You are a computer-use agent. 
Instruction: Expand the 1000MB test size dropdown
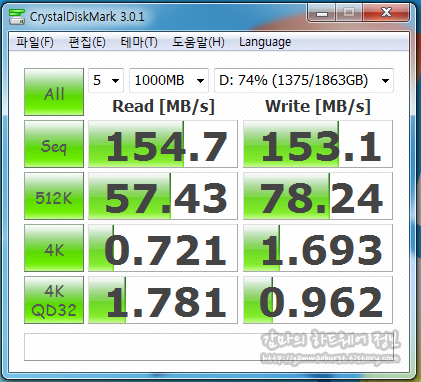pyautogui.click(x=169, y=80)
